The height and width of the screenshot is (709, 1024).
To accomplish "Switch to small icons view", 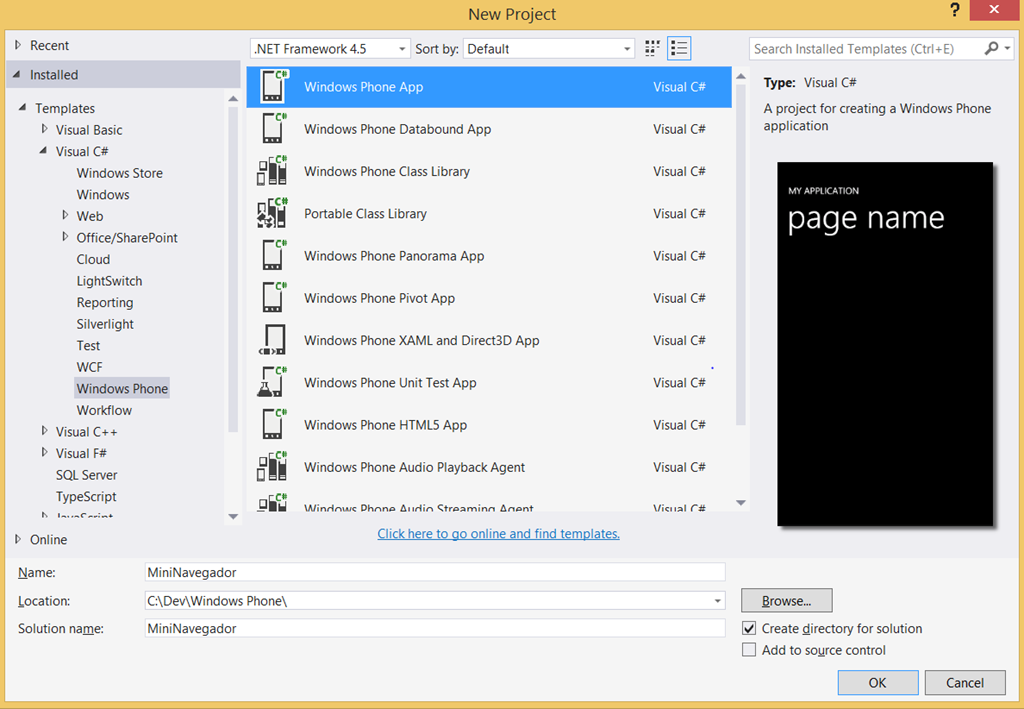I will pyautogui.click(x=652, y=48).
